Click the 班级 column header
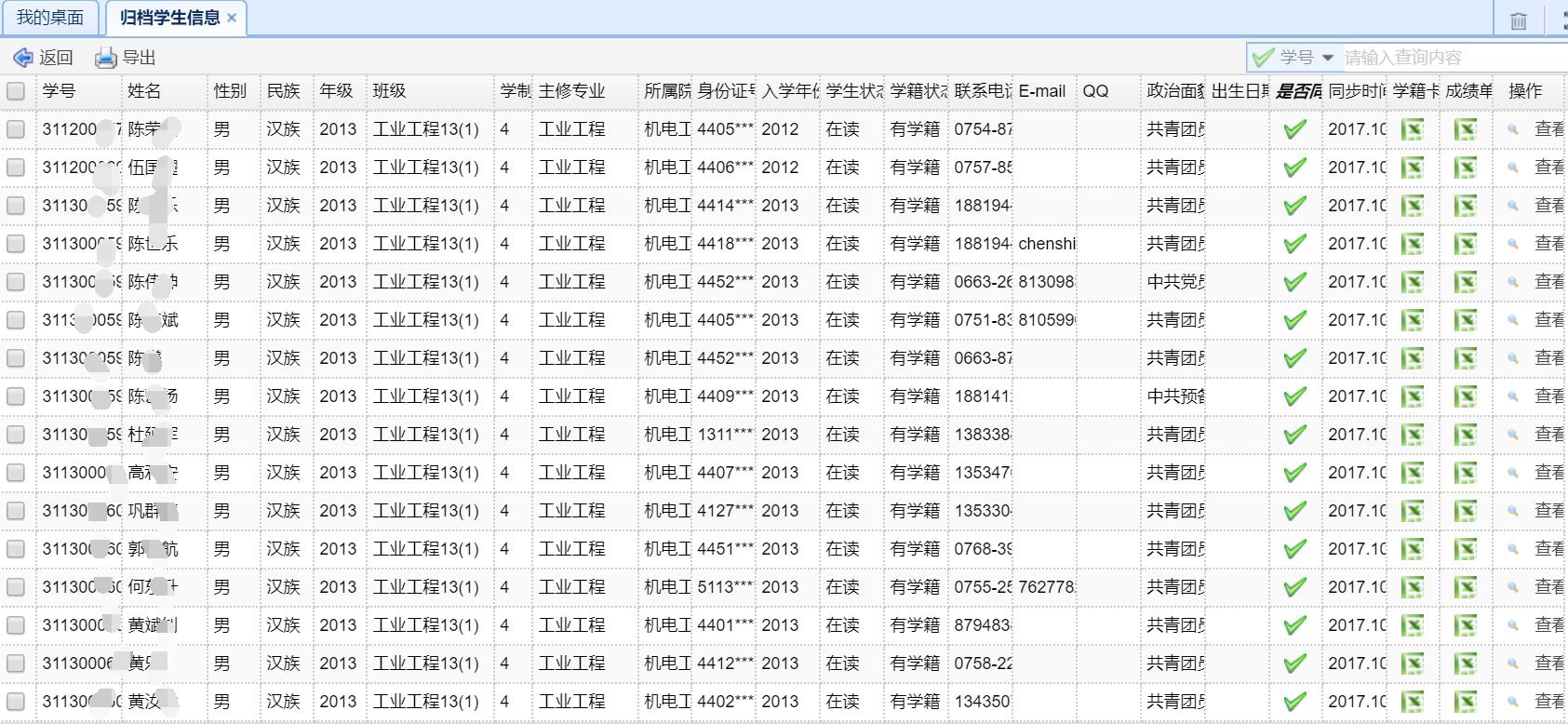The height and width of the screenshot is (724, 1568). click(x=389, y=91)
